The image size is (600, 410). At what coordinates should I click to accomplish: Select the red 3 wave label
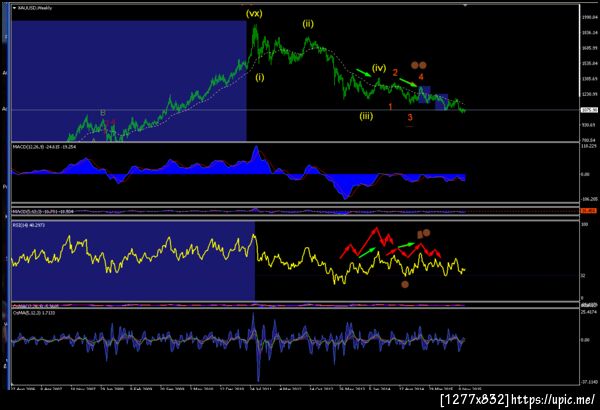[410, 117]
